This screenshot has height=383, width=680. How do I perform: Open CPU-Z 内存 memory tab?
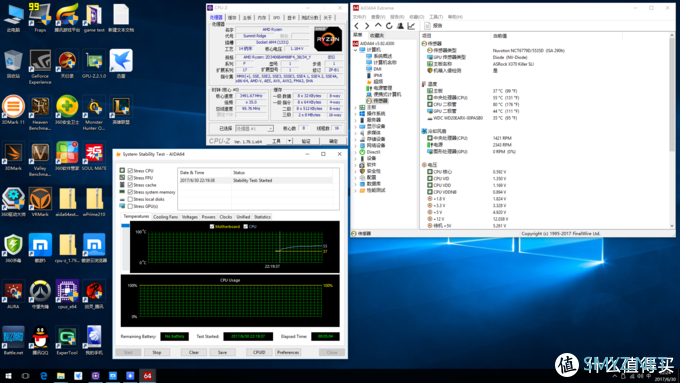(x=262, y=18)
